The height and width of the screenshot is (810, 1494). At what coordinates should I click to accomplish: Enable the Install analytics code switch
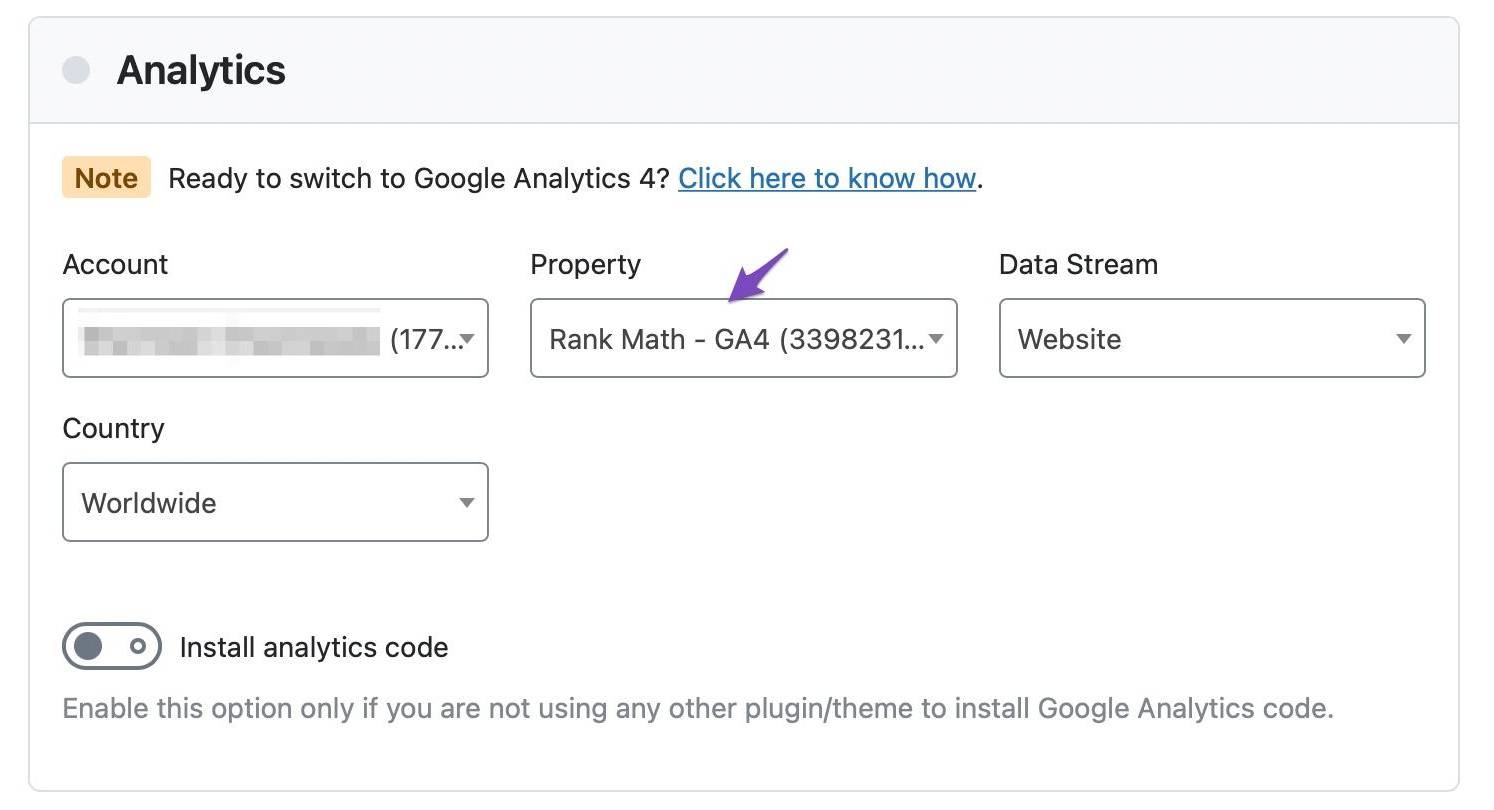tap(111, 647)
